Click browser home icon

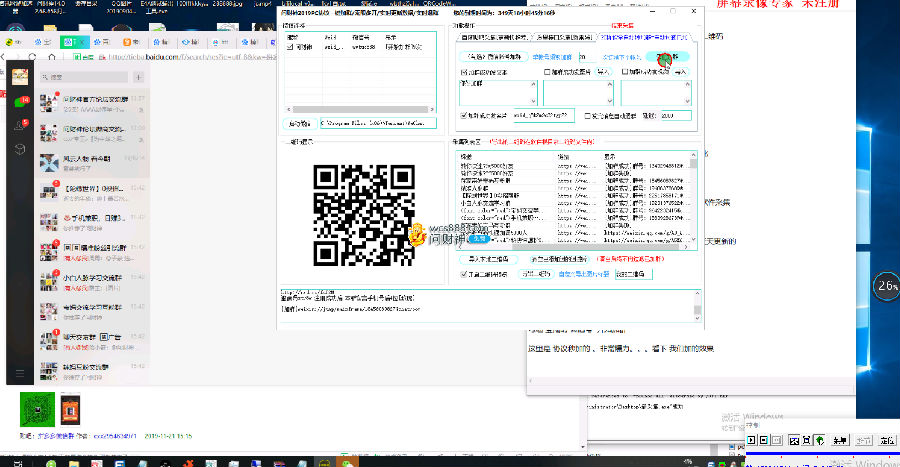52,57
